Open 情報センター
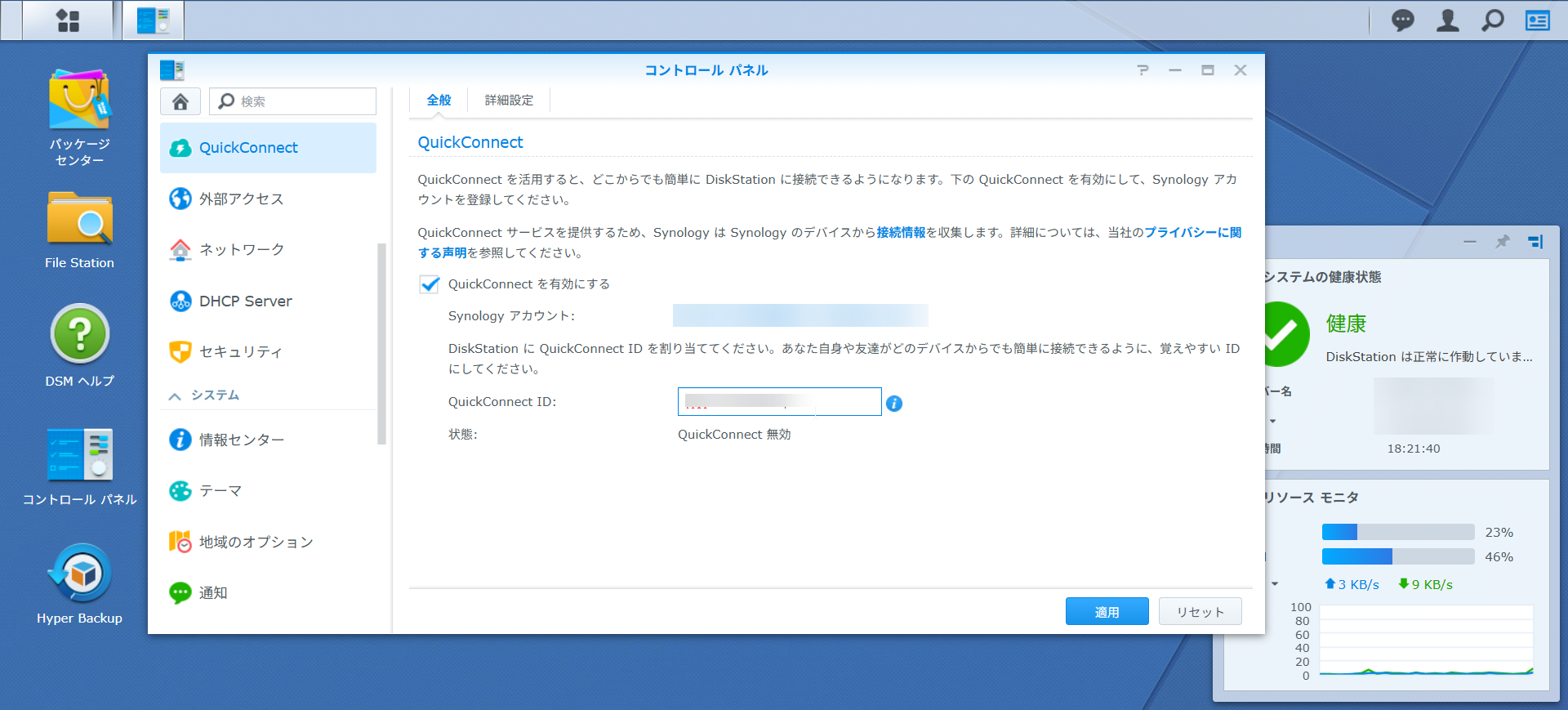The height and width of the screenshot is (710, 1568). tap(268, 440)
